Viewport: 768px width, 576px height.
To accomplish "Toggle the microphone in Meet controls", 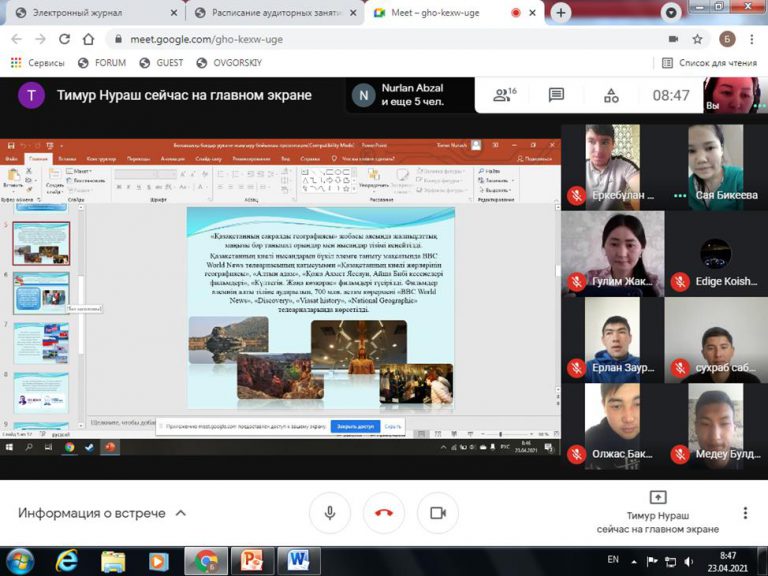I will pos(329,513).
